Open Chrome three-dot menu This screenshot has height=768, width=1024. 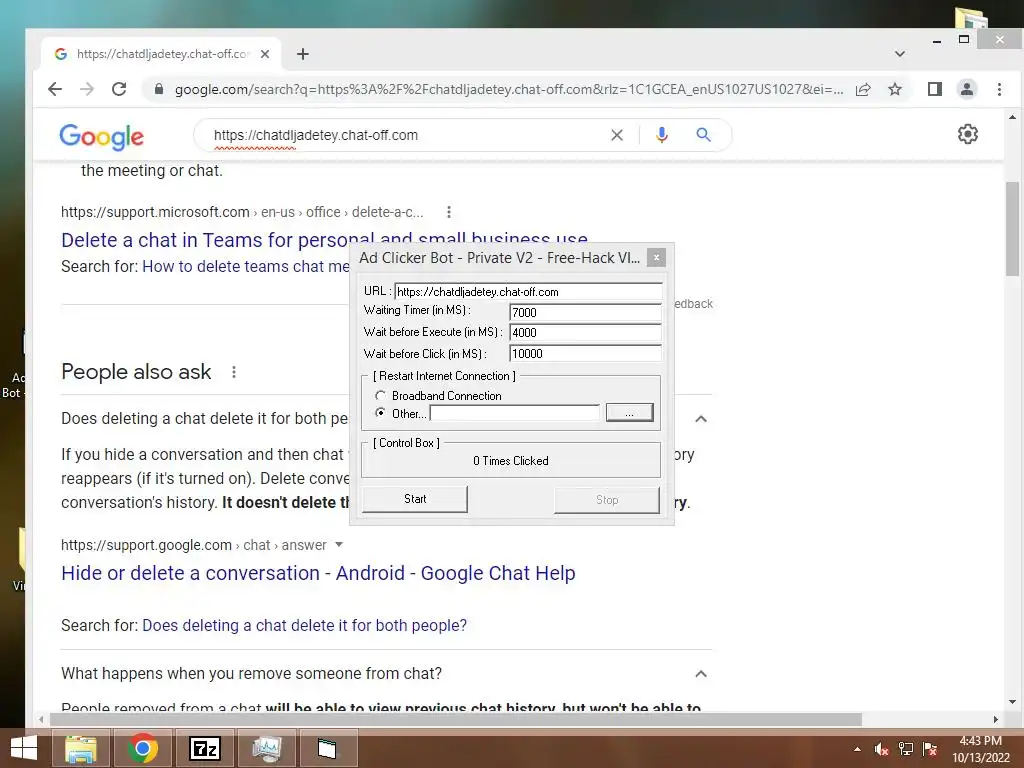pyautogui.click(x=999, y=89)
